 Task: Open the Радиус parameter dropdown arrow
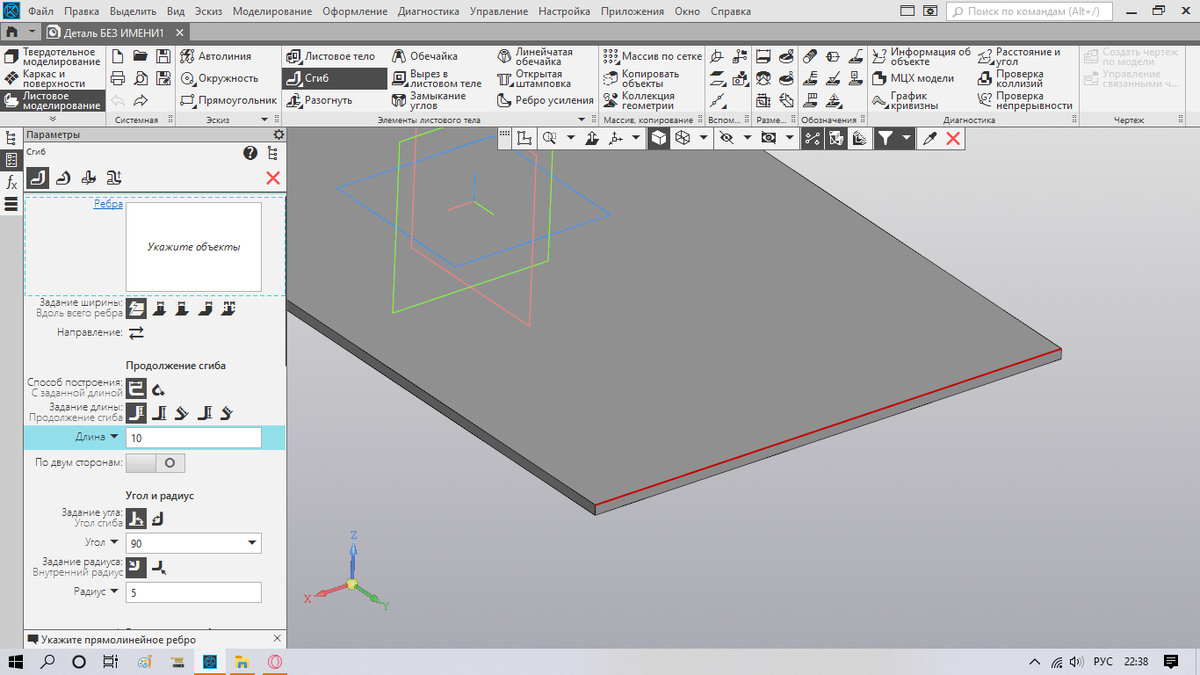point(113,592)
